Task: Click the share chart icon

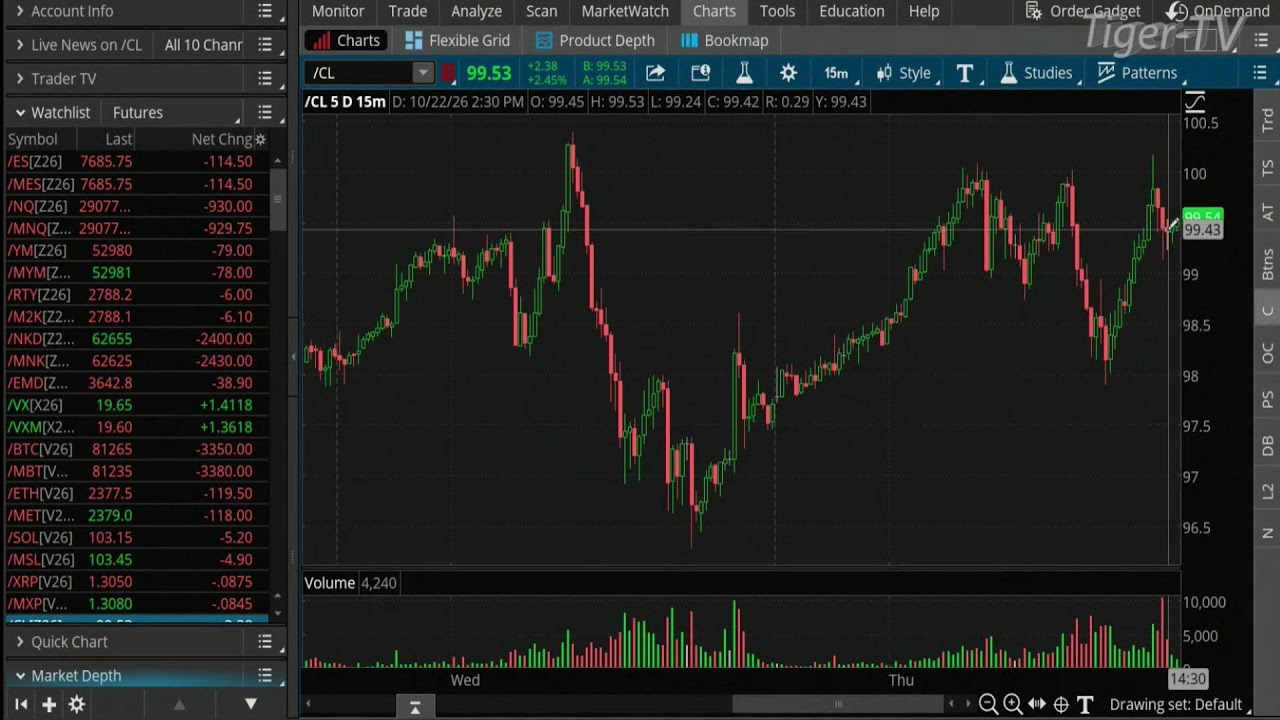Action: click(x=655, y=73)
